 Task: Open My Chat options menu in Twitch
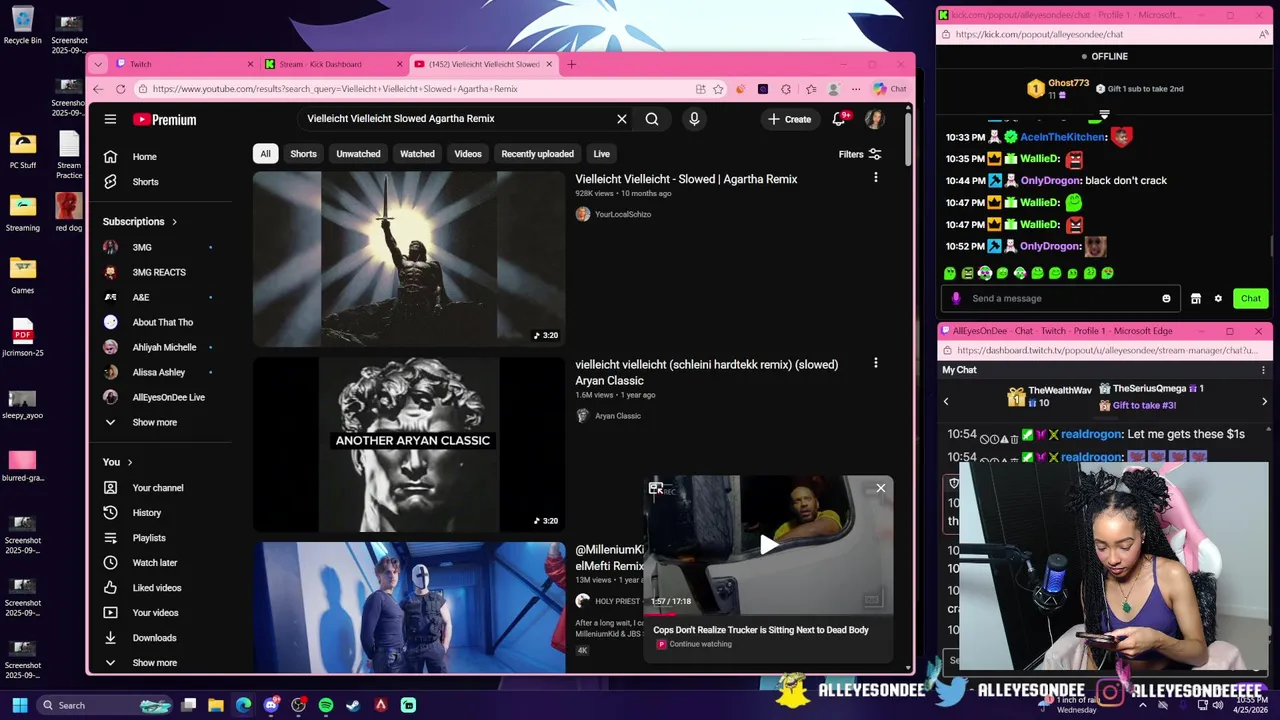coord(1263,370)
